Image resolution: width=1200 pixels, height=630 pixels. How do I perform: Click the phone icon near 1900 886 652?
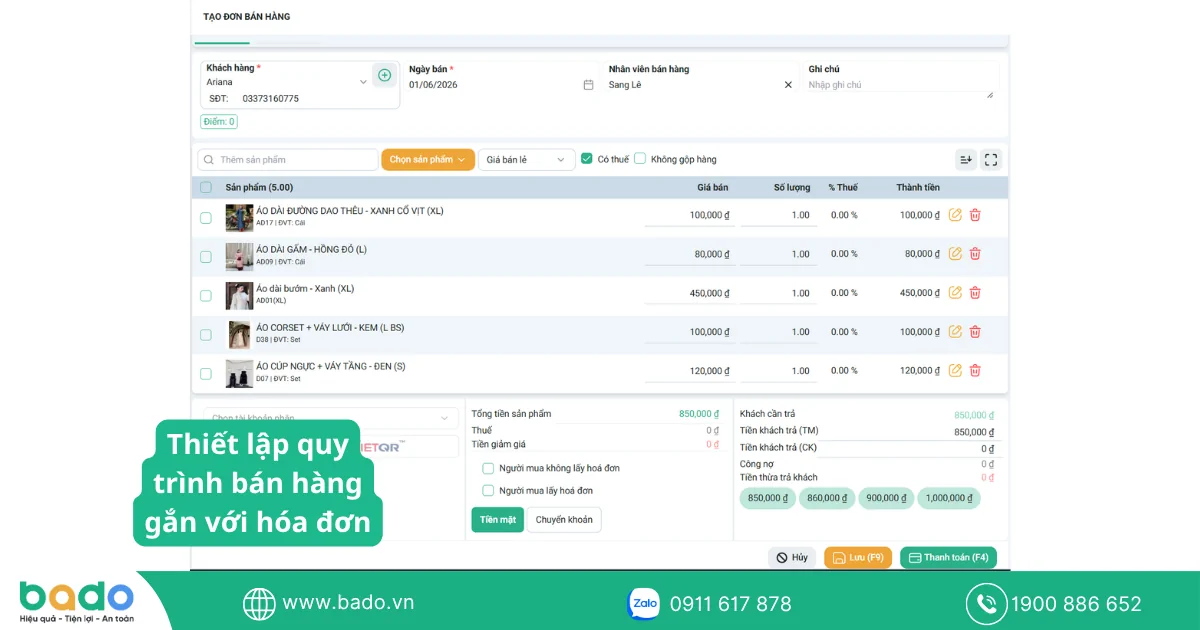986,604
